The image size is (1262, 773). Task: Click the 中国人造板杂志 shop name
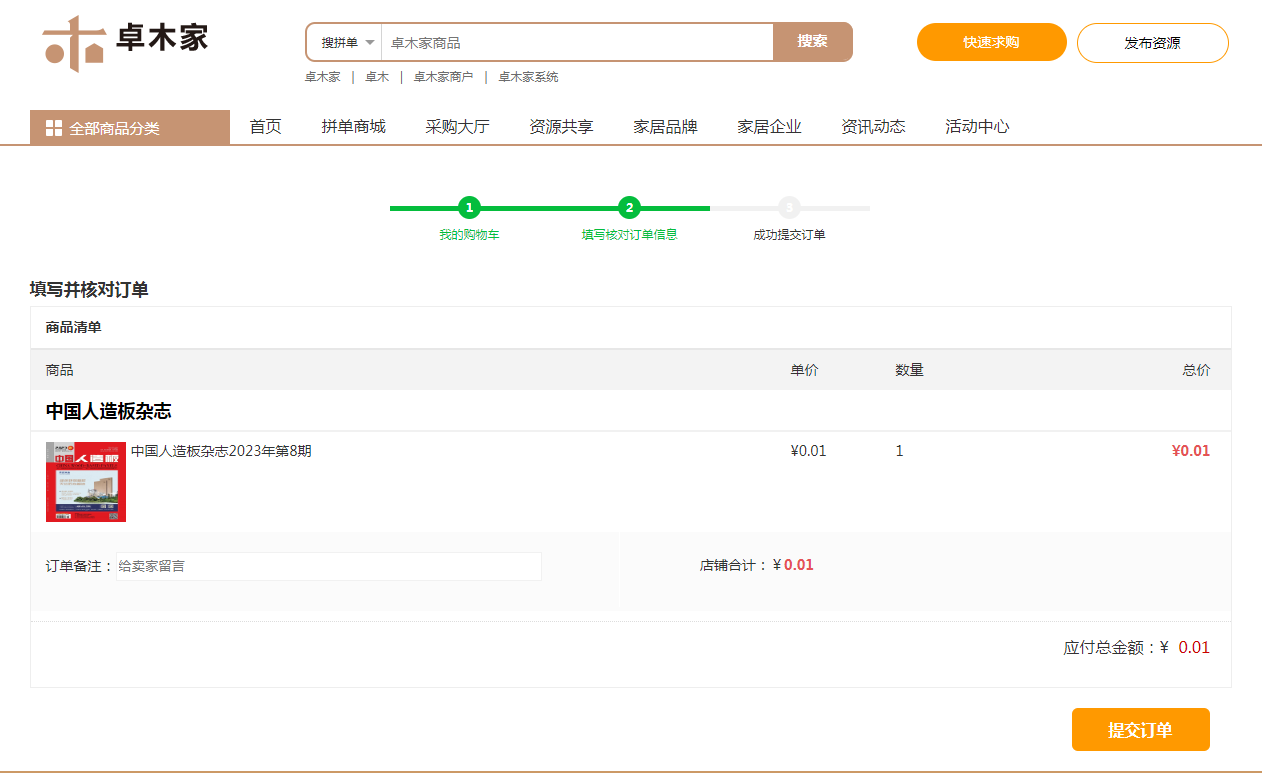click(x=108, y=411)
